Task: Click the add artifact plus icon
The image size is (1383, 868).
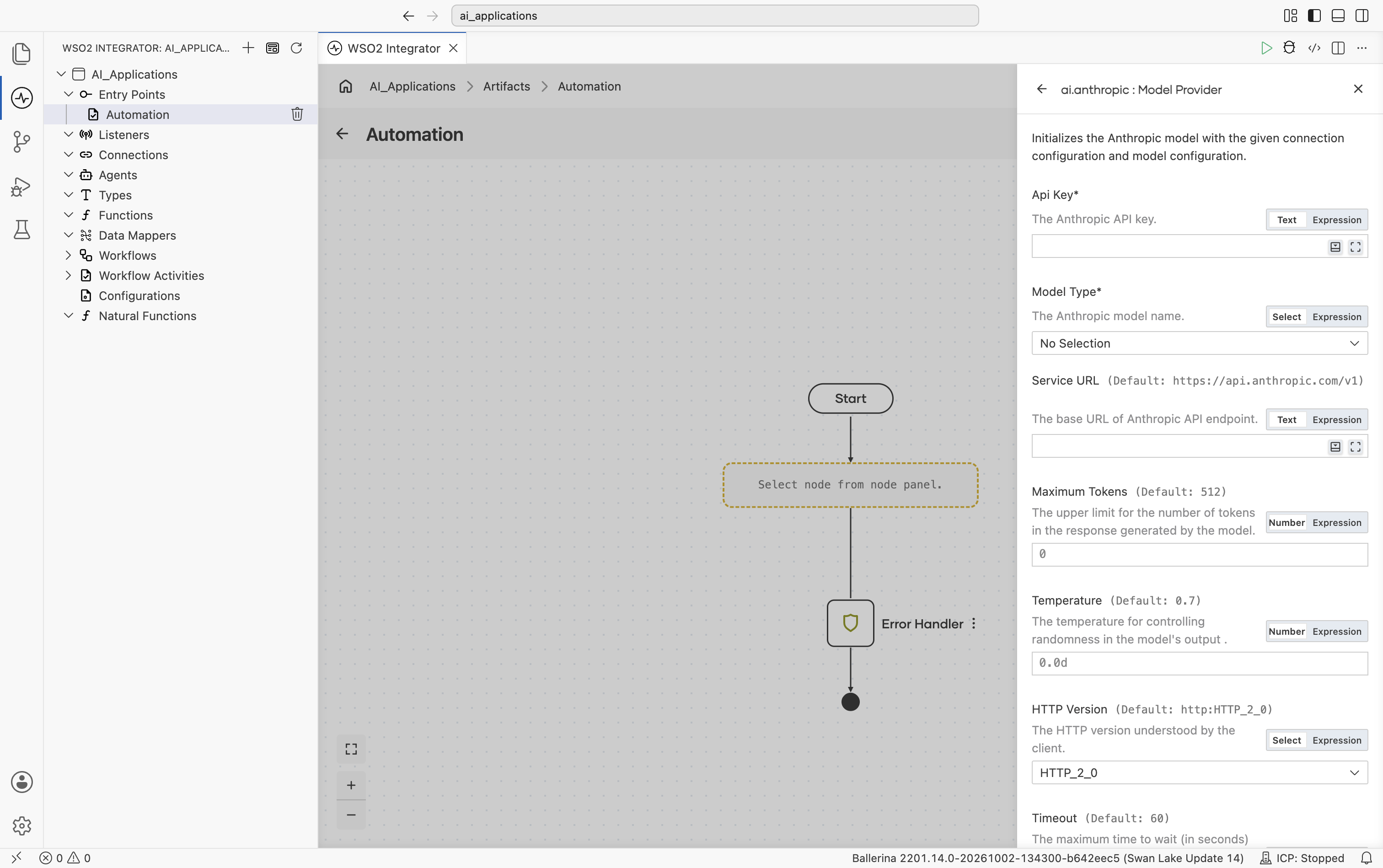Action: 248,48
